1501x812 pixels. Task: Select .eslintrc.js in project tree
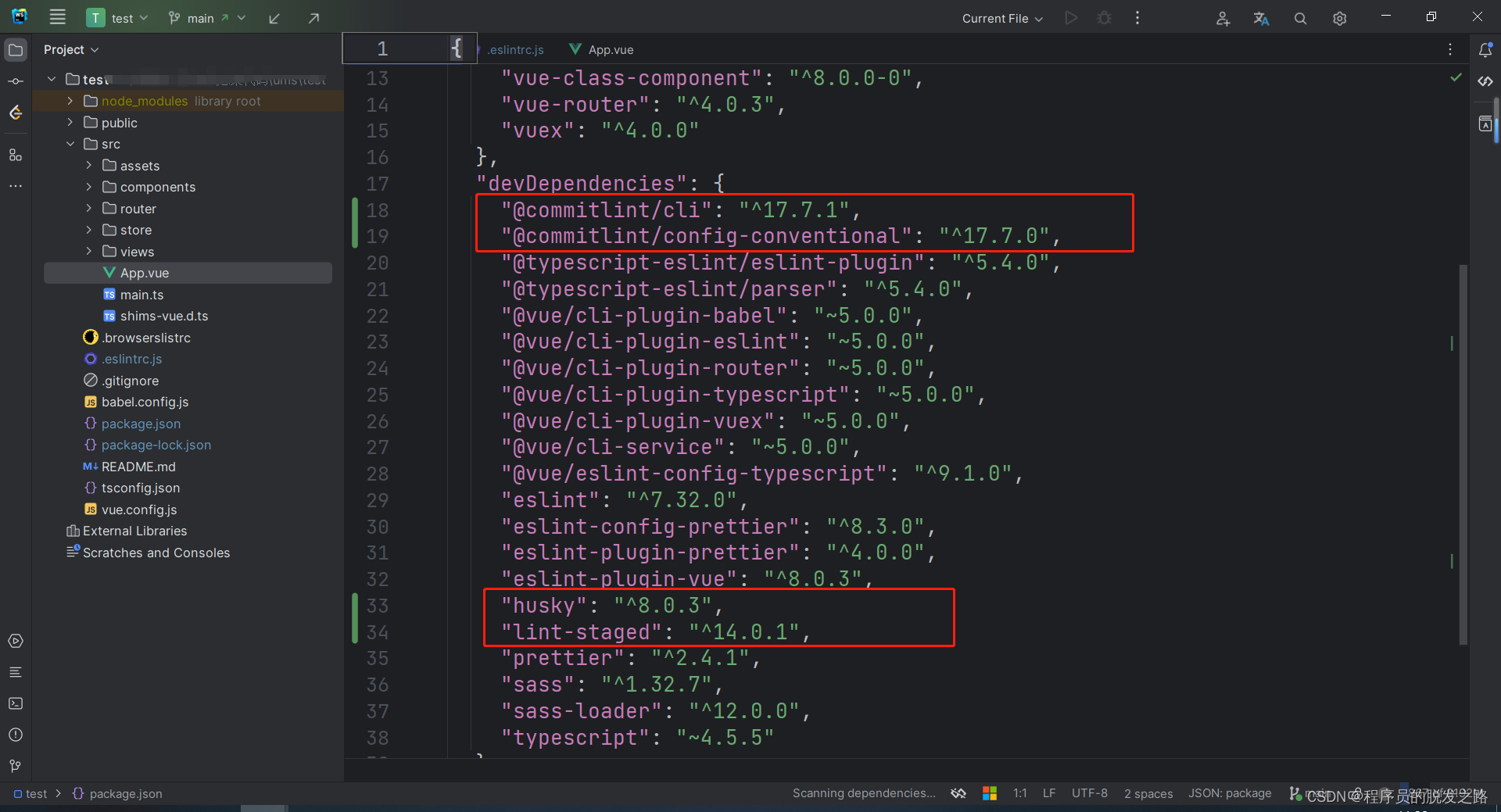coord(131,359)
